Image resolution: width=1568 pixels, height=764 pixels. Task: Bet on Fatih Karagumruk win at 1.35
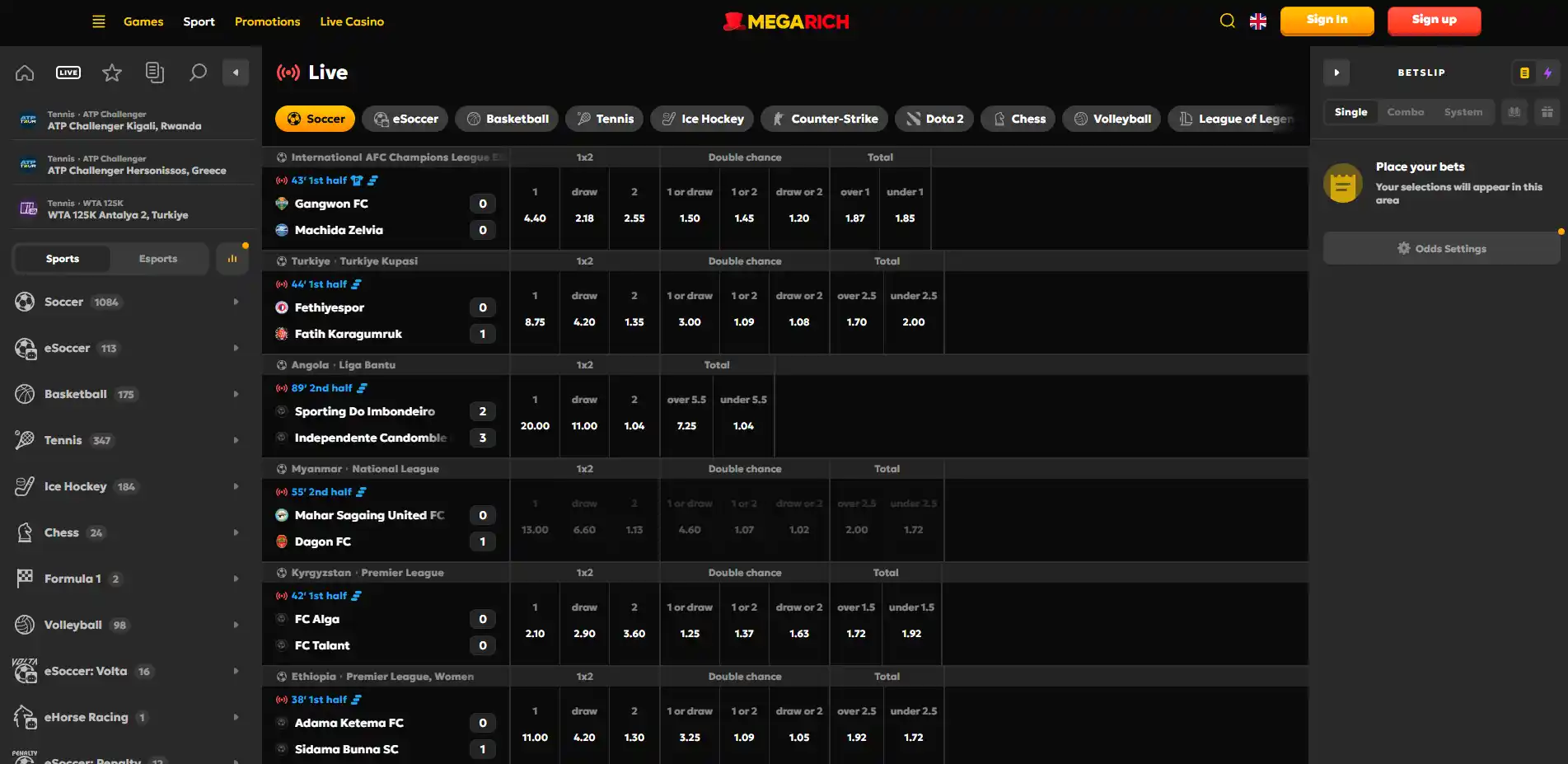coord(634,311)
